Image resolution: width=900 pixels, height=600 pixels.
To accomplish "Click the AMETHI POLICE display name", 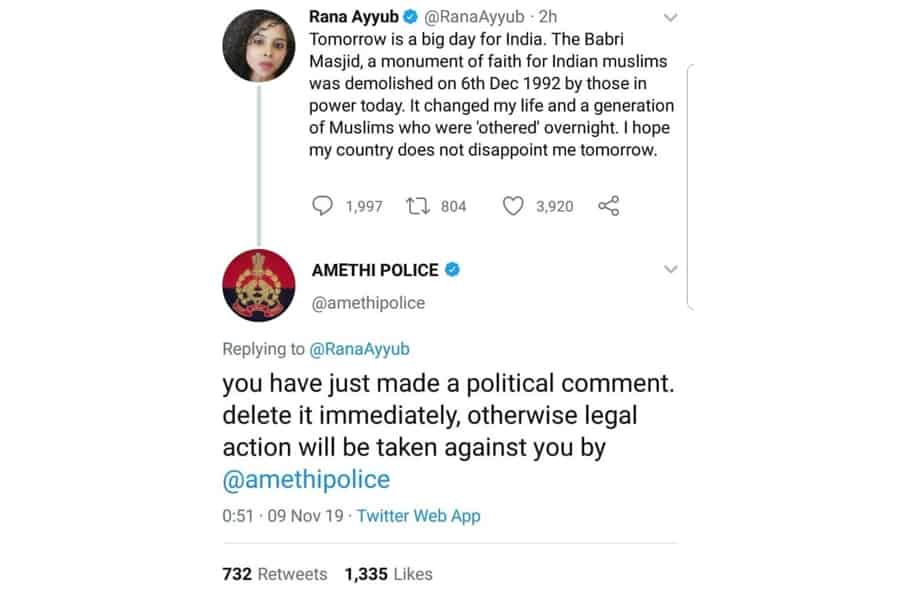I will coord(375,270).
